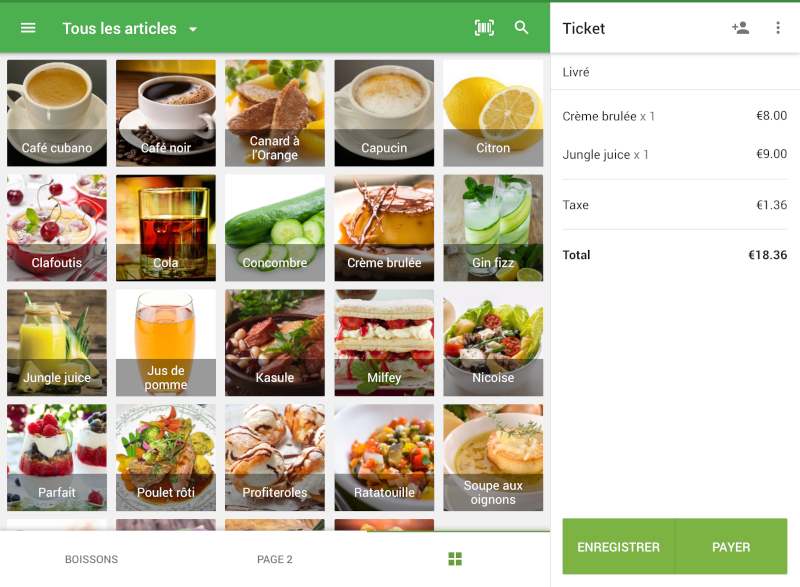The height and width of the screenshot is (587, 800).
Task: Select the Canard à l'Orange item
Action: pos(274,113)
